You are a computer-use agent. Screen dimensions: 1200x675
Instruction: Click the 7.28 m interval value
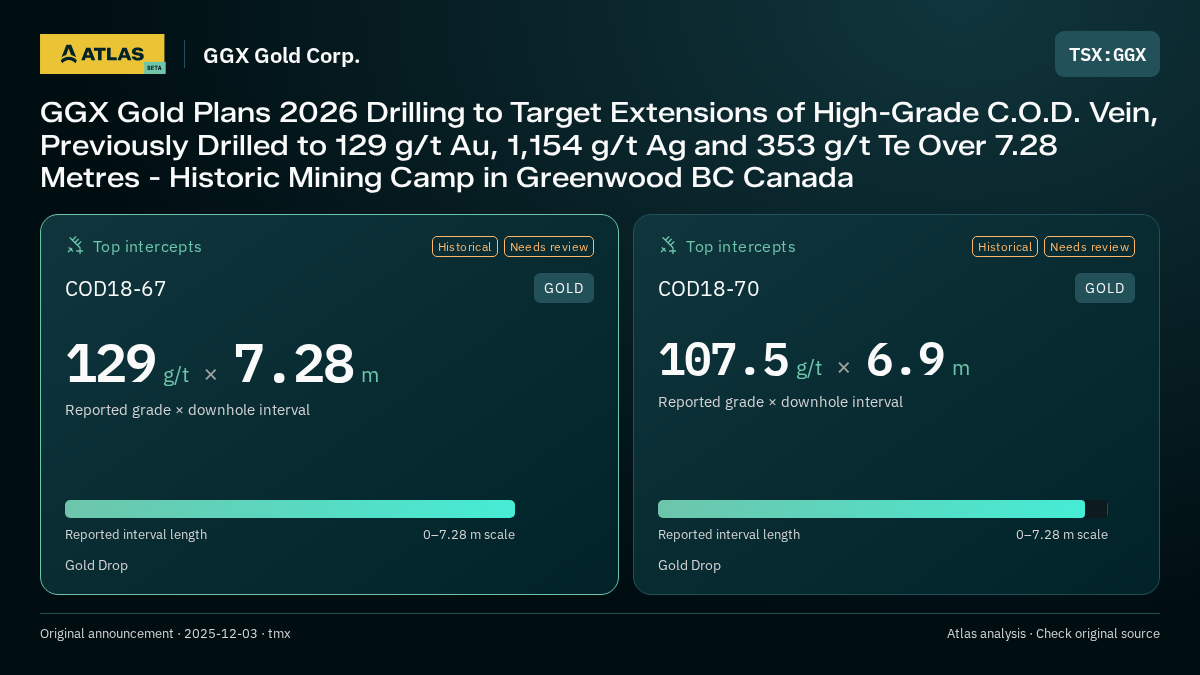click(306, 365)
